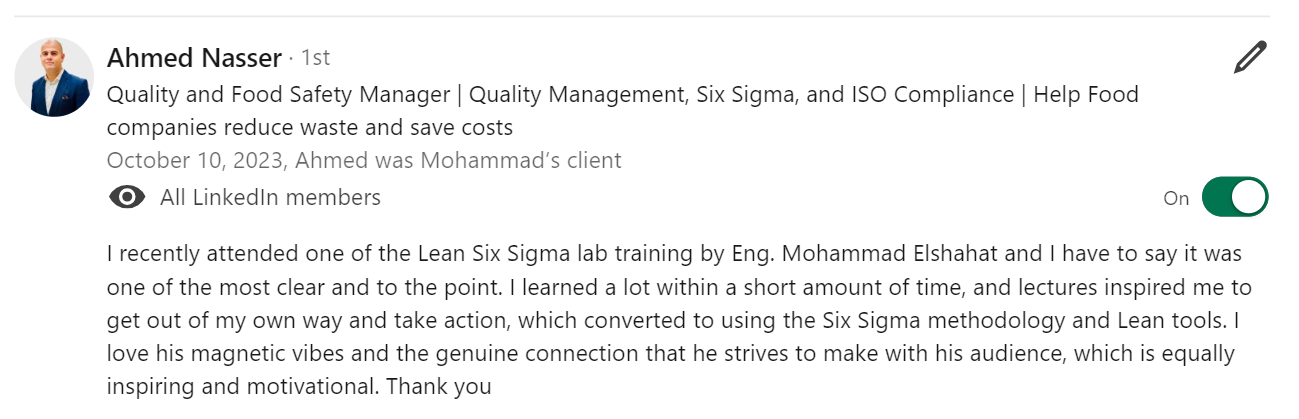Click the eye visibility icon
Viewport: 1299px width, 419px height.
click(x=126, y=197)
